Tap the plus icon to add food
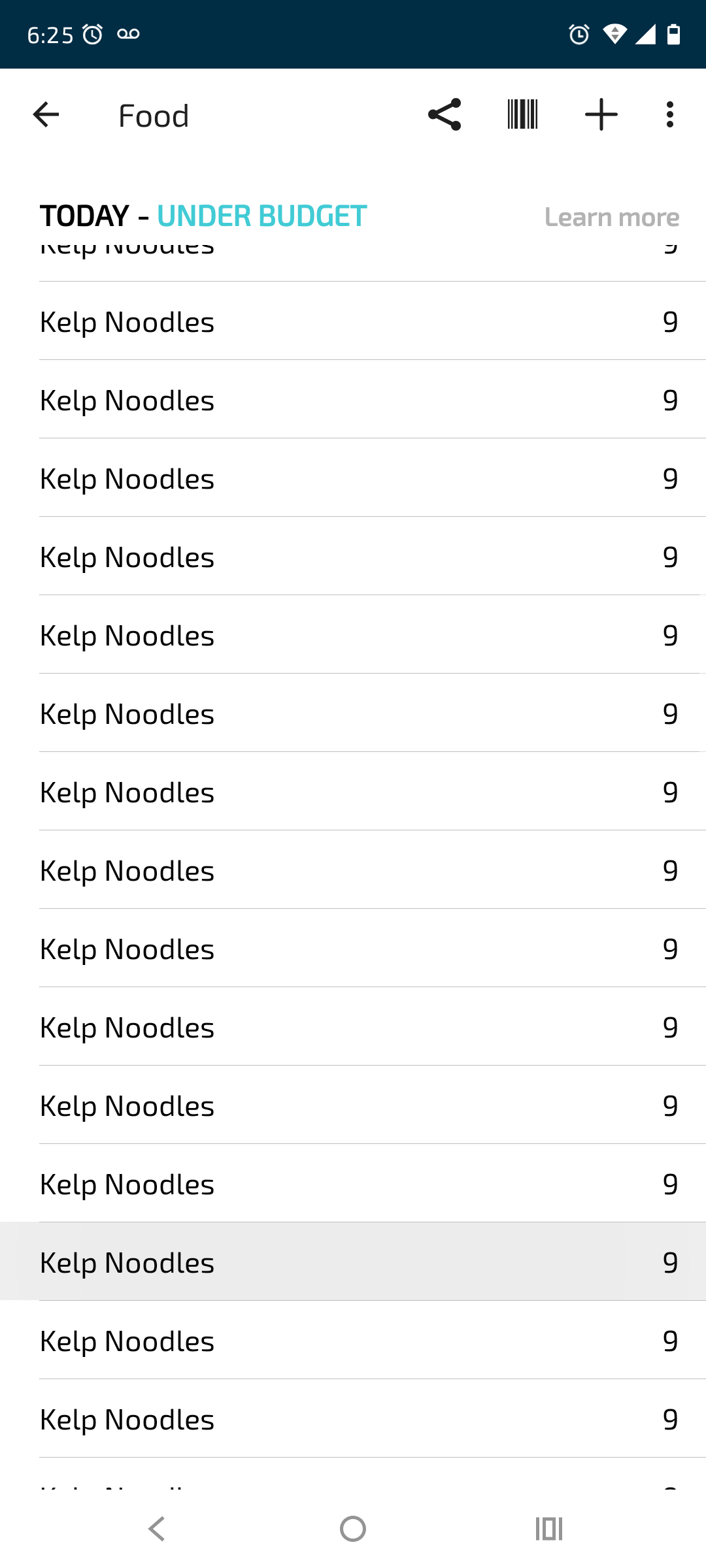The height and width of the screenshot is (1568, 706). 601,115
